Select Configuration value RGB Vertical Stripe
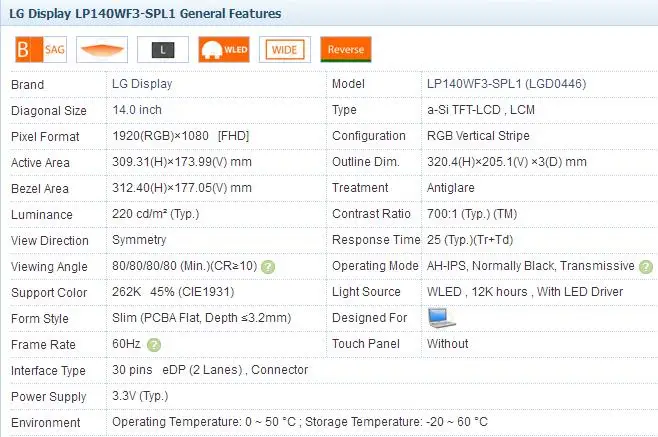Screen dimensions: 658x437 click(x=478, y=136)
